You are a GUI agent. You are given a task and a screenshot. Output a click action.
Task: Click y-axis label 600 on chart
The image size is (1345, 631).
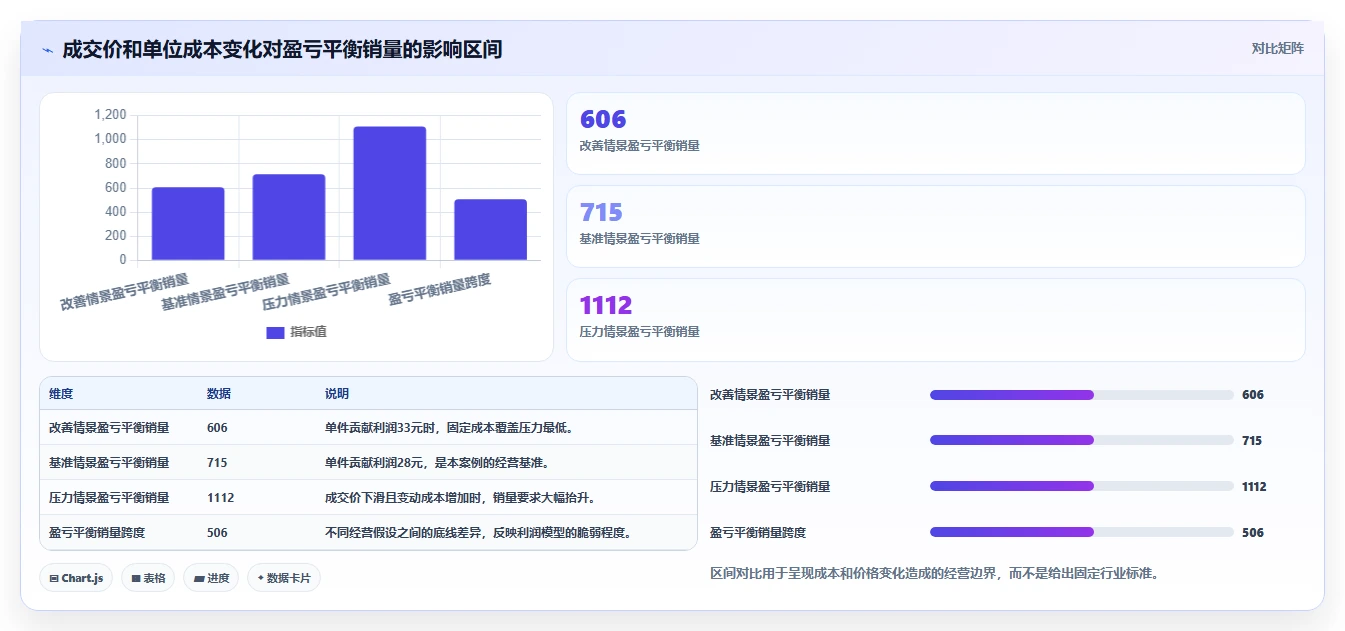coord(116,188)
